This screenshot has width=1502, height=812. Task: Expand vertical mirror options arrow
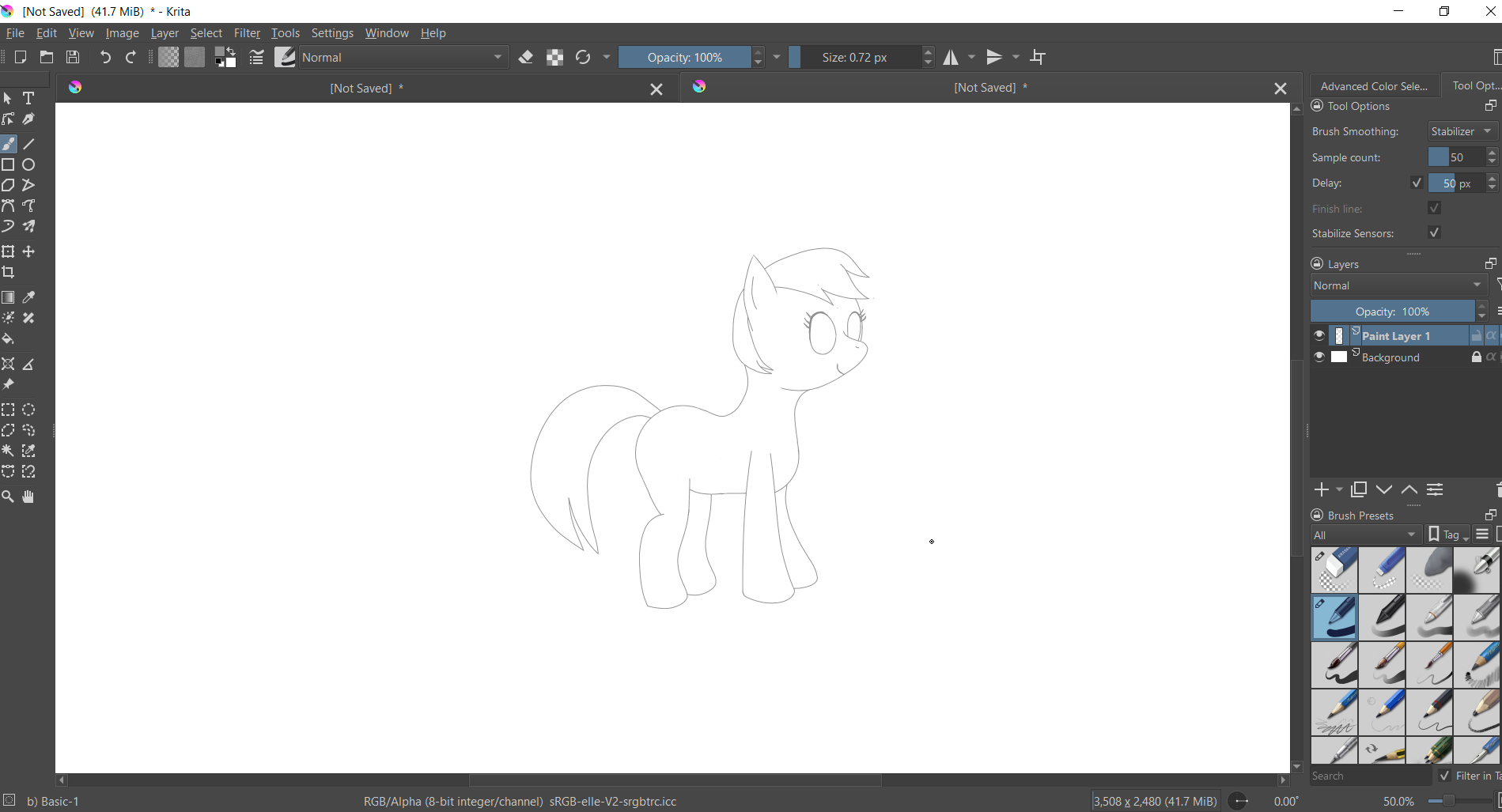point(1016,57)
